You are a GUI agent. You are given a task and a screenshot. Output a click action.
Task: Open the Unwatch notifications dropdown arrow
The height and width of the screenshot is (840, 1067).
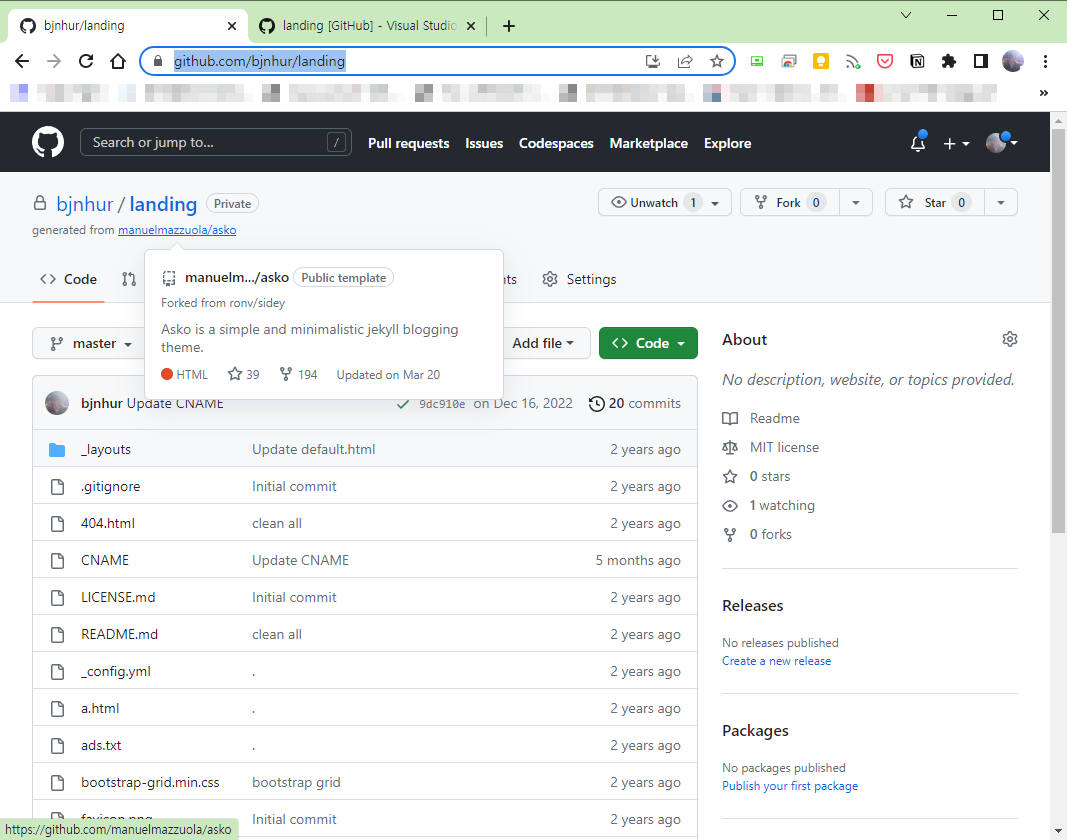[x=715, y=203]
